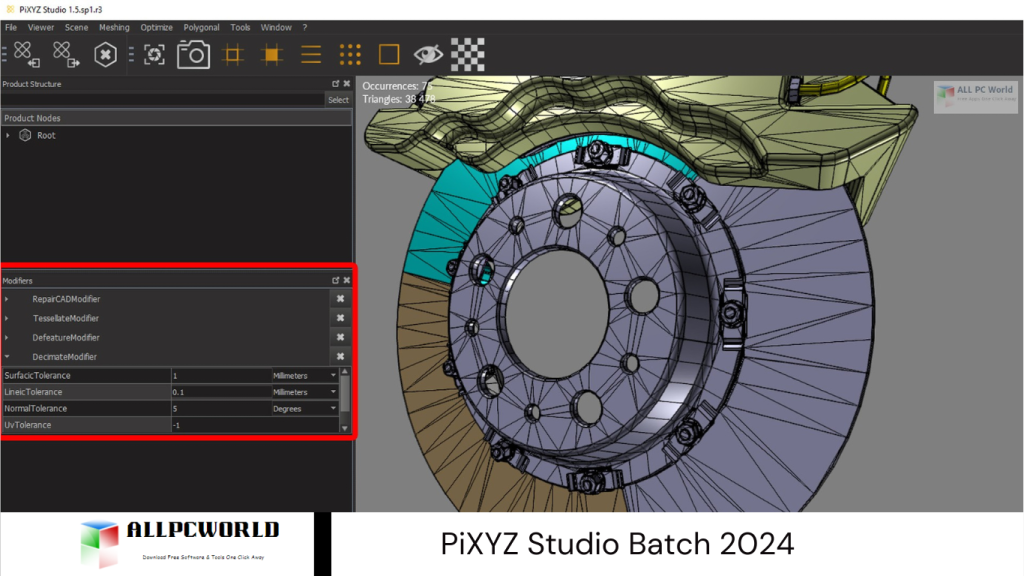This screenshot has height=576, width=1024.
Task: Click the Root node cube icon
Action: (x=25, y=135)
